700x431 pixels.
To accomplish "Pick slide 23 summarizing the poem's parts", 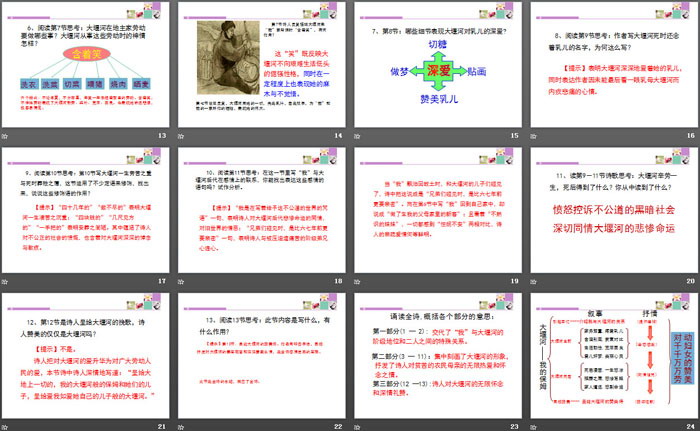I will (x=437, y=352).
